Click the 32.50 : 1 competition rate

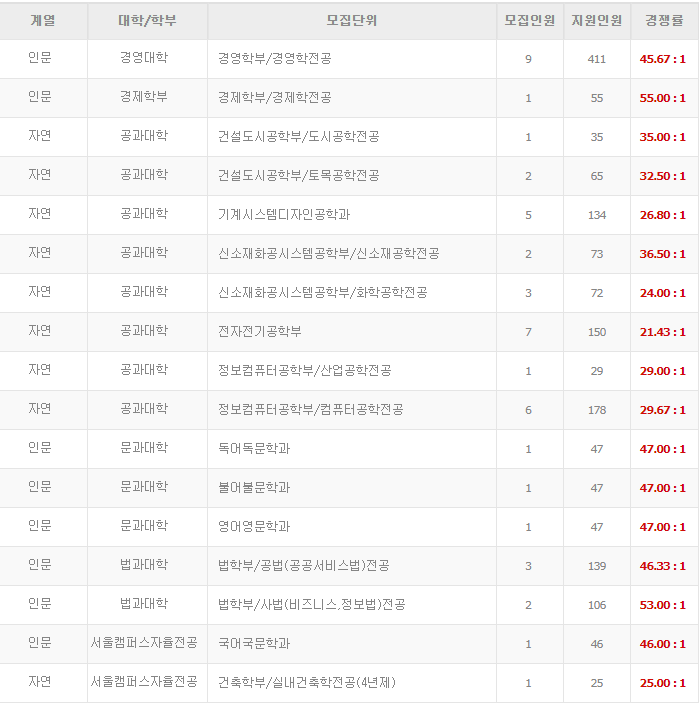[x=662, y=176]
